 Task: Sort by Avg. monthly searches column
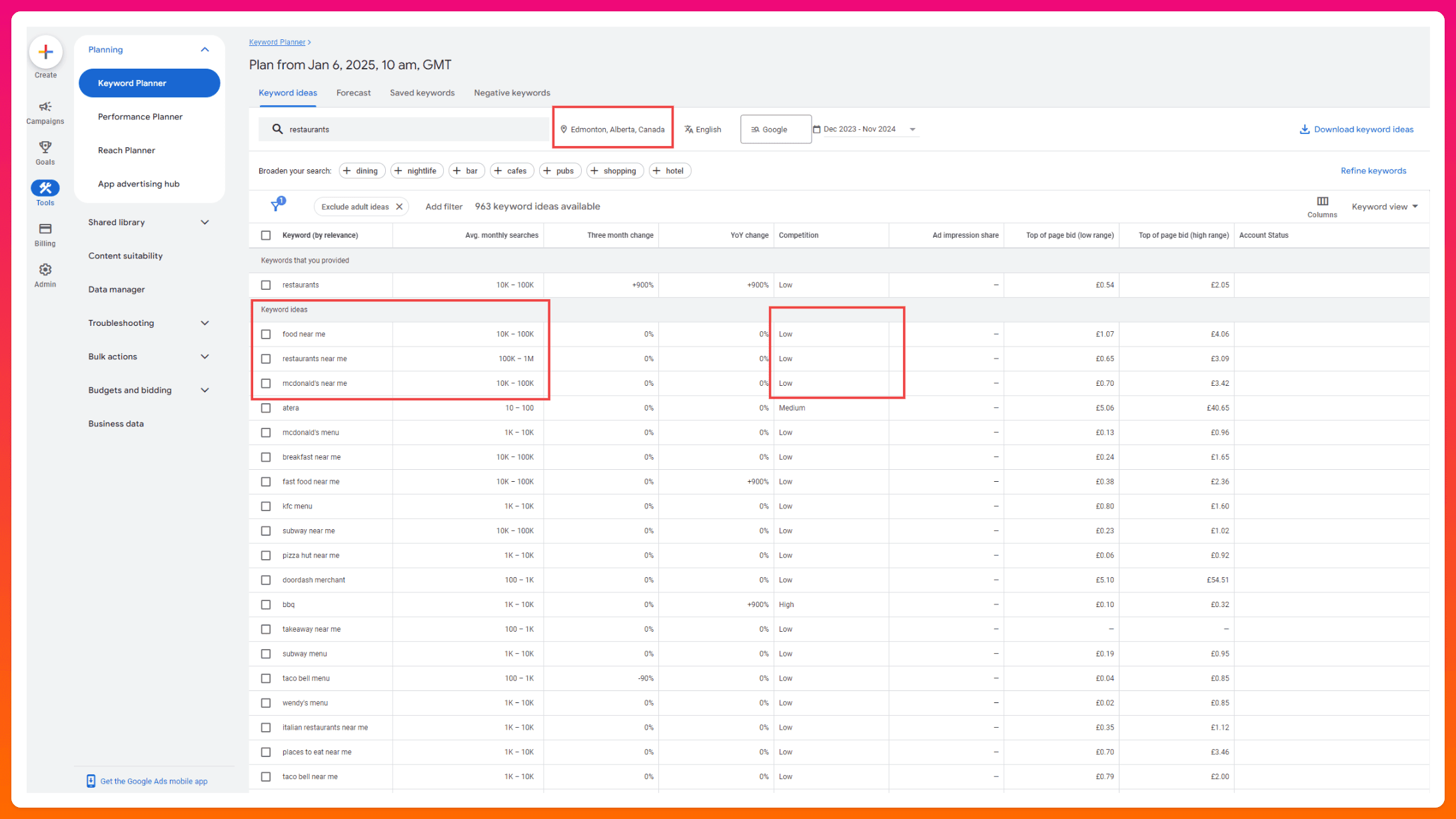(x=501, y=235)
